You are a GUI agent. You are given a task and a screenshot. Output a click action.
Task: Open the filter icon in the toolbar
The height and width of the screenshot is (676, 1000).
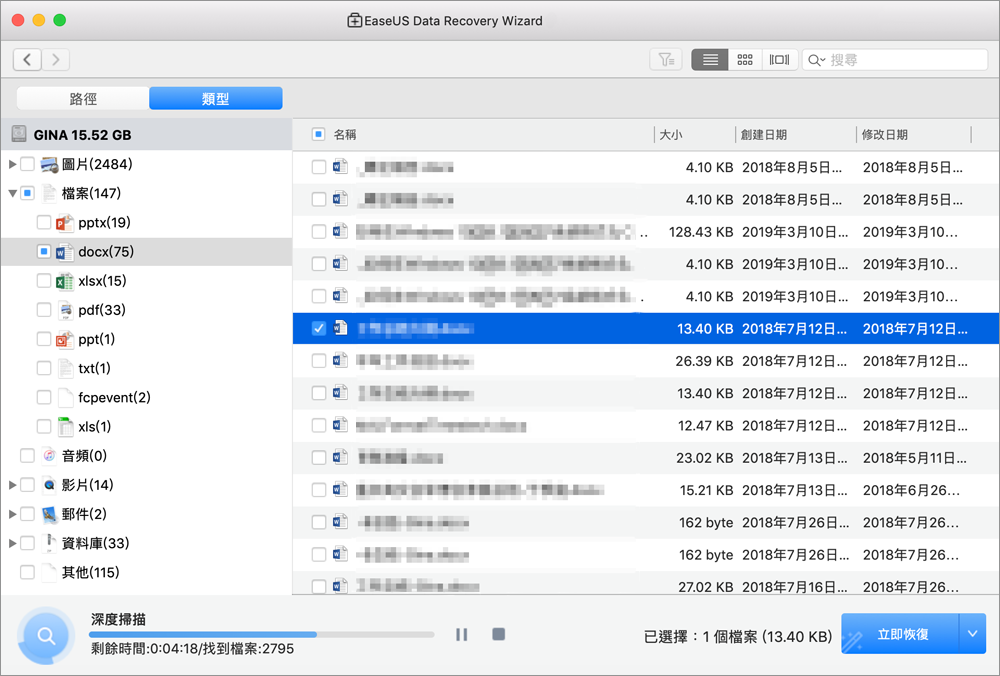click(666, 59)
